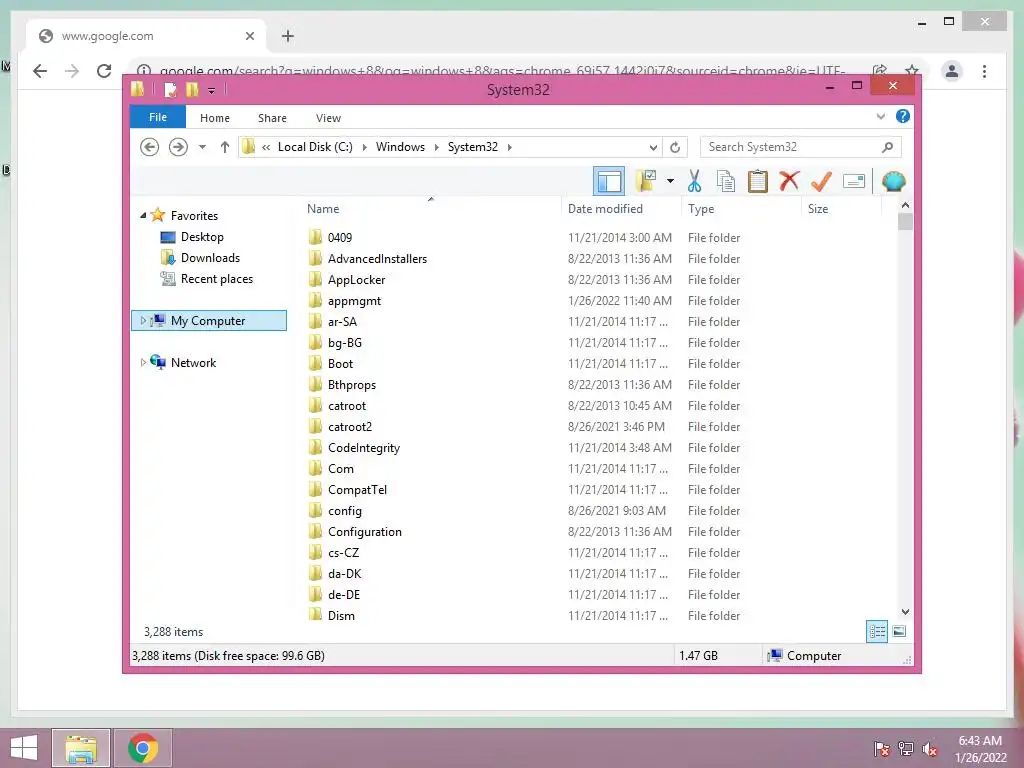Click the Copy icon in toolbar
The image size is (1024, 768).
[x=726, y=181]
